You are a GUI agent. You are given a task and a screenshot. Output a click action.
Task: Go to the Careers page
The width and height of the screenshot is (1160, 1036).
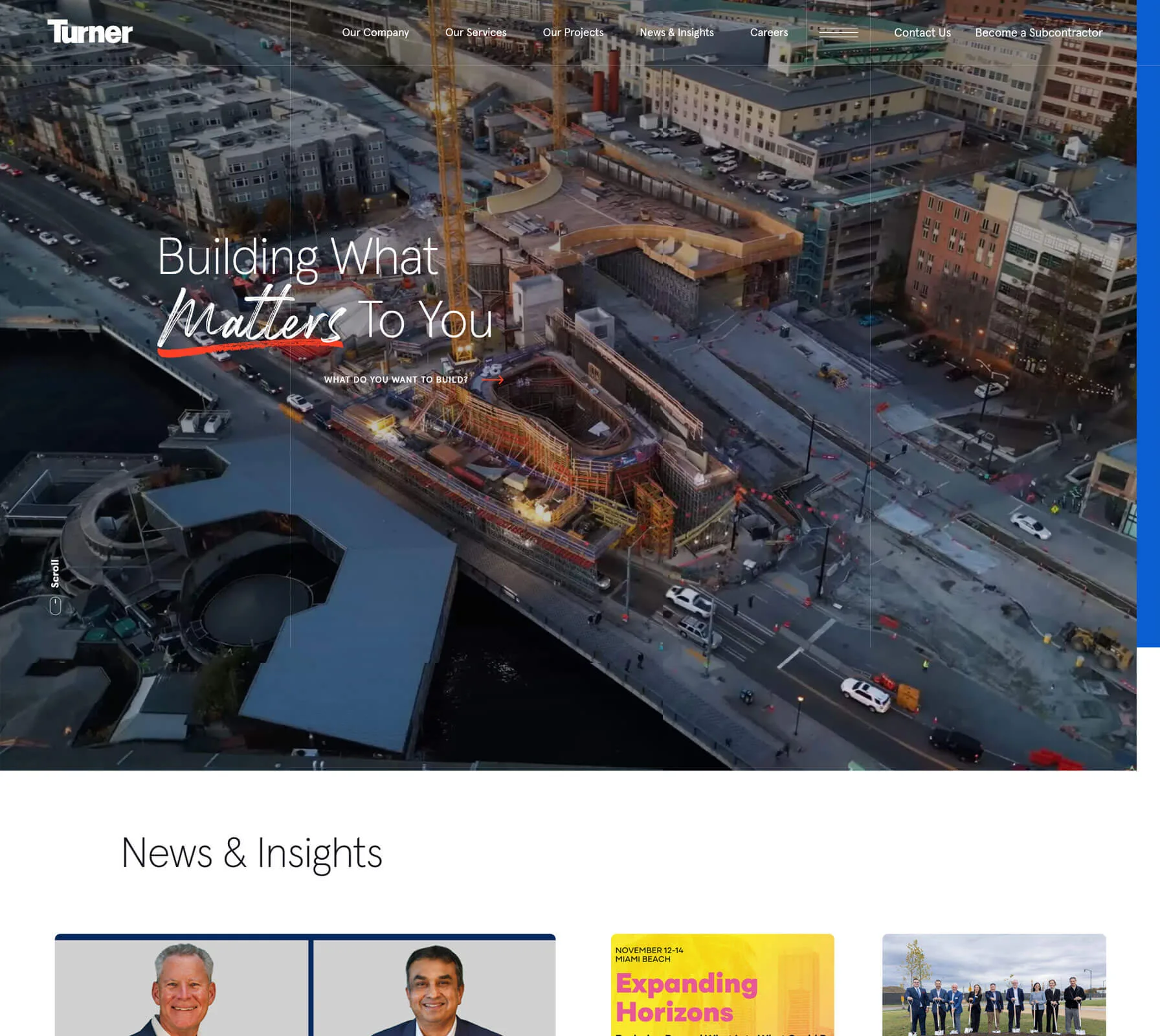pos(769,32)
